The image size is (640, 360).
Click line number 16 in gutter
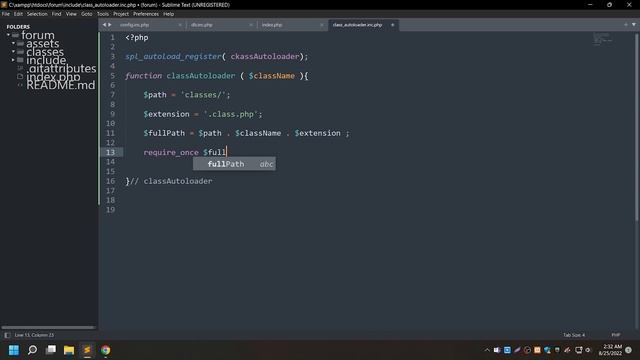[x=111, y=181]
